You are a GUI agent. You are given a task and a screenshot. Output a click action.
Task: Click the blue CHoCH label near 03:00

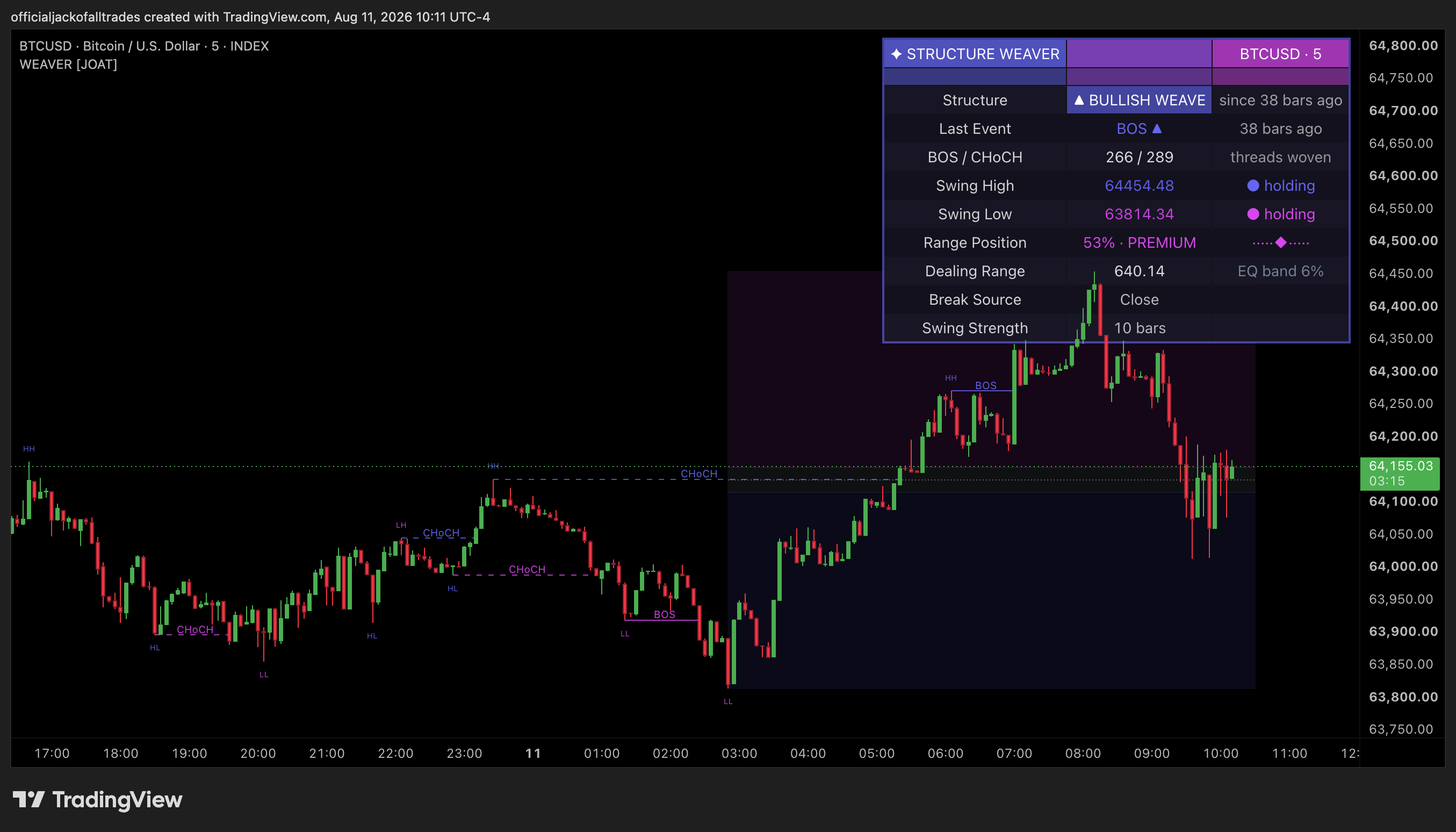click(x=698, y=474)
